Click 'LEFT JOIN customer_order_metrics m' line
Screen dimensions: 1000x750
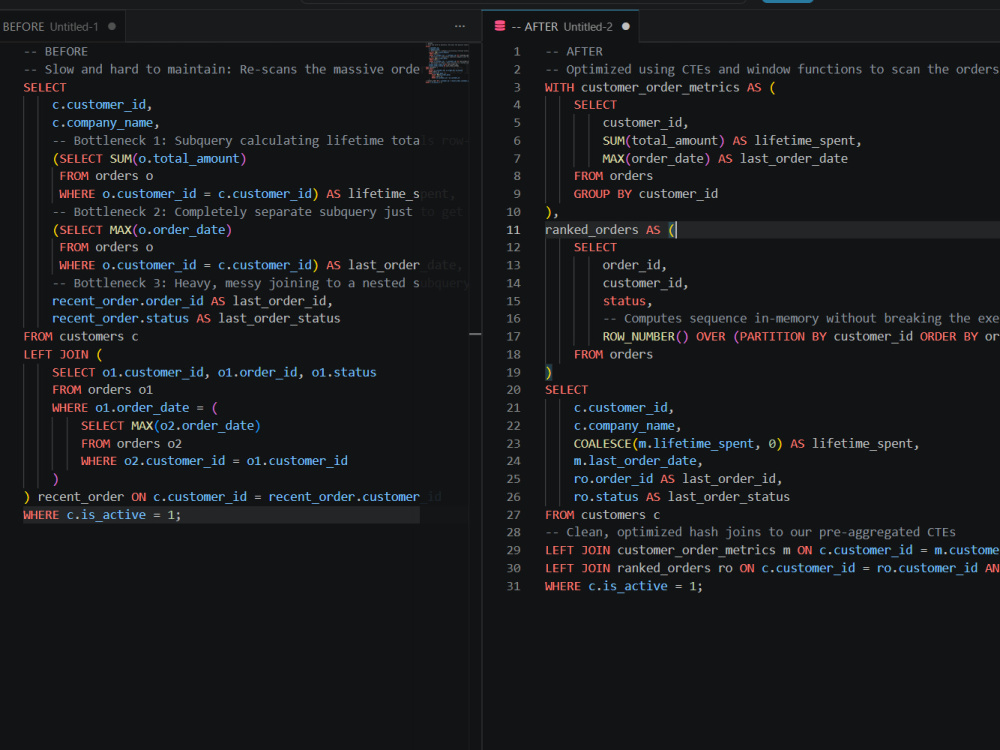pos(772,550)
